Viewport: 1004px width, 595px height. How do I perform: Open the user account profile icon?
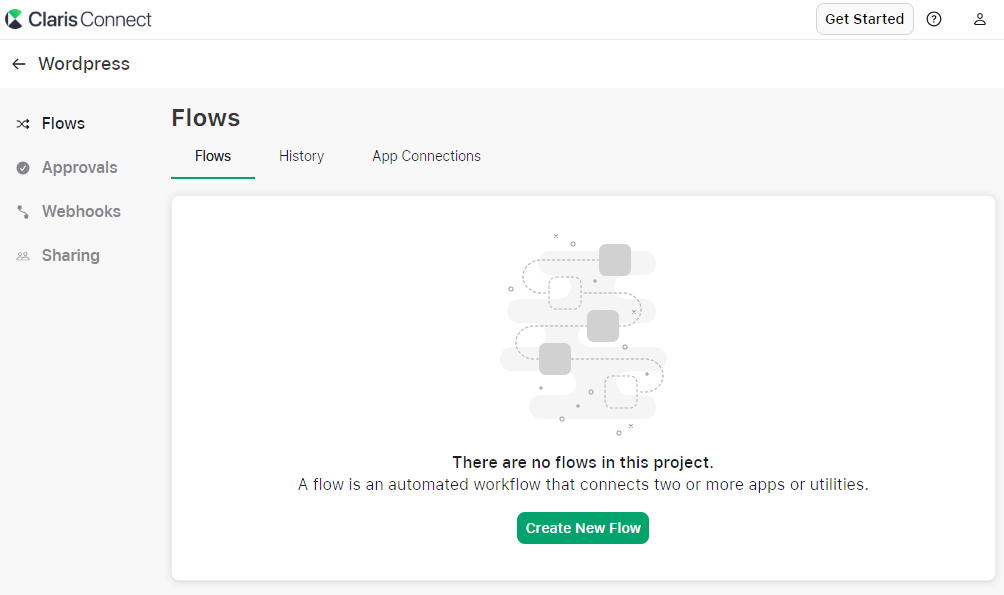click(980, 19)
